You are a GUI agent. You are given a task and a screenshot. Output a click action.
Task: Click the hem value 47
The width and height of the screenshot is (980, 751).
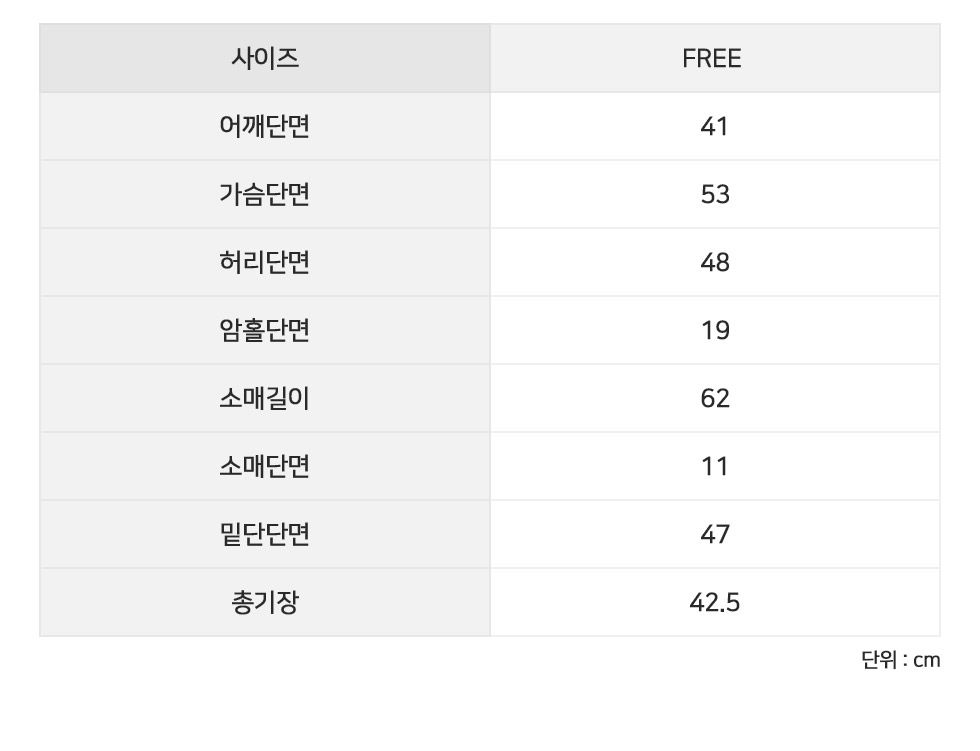pyautogui.click(x=715, y=534)
